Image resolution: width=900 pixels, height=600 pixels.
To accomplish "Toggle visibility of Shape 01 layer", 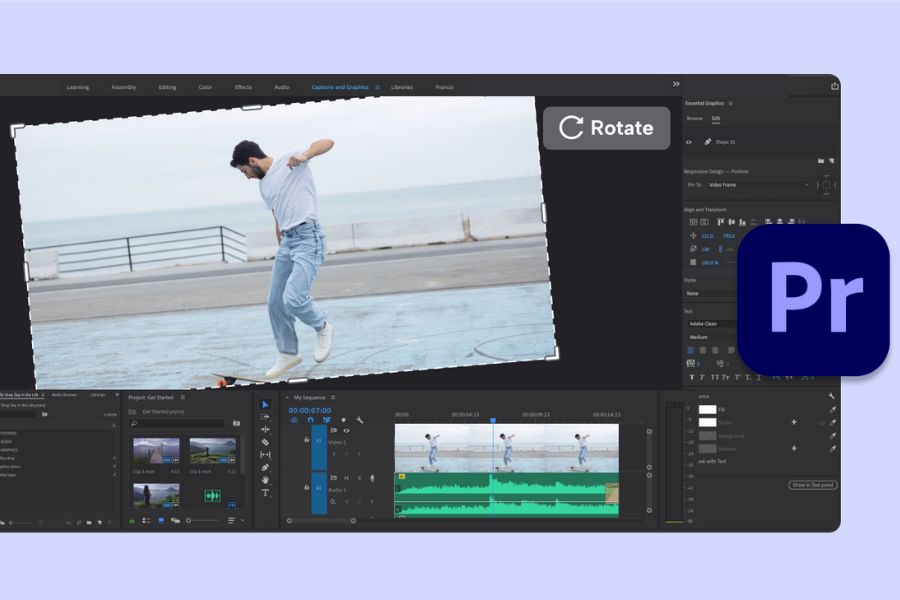I will [x=688, y=142].
